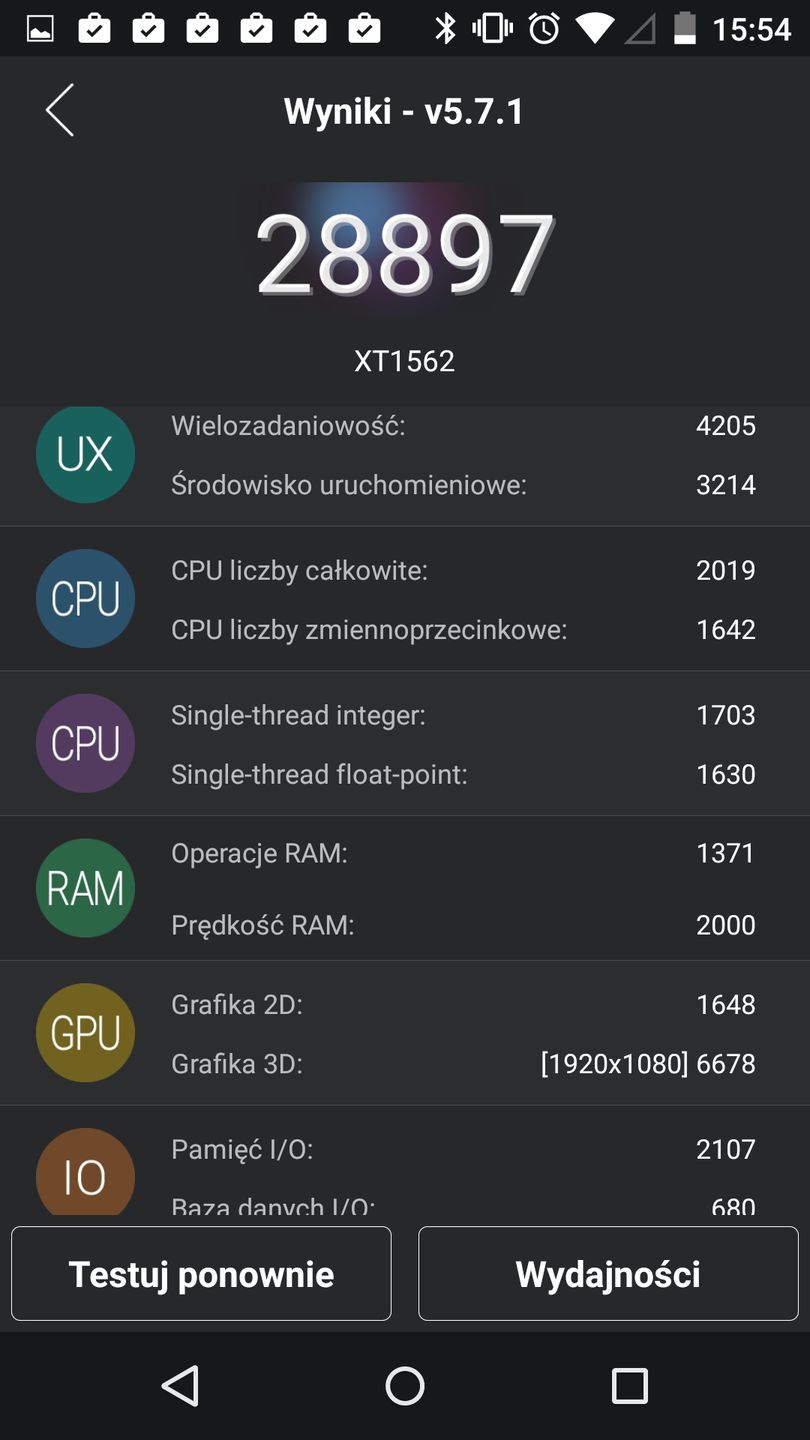Select the Wielozadaniowość score row
Viewport: 810px width, 1440px height.
[x=463, y=426]
